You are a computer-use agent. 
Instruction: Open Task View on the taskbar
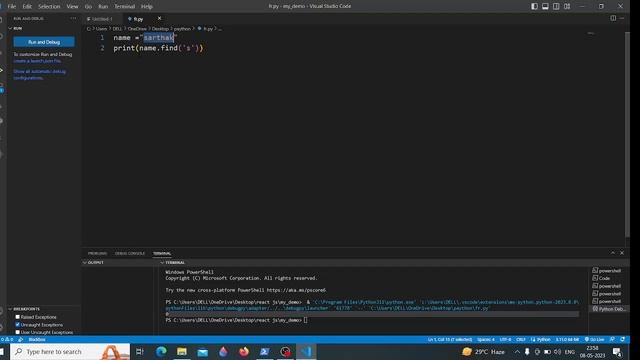[139, 352]
